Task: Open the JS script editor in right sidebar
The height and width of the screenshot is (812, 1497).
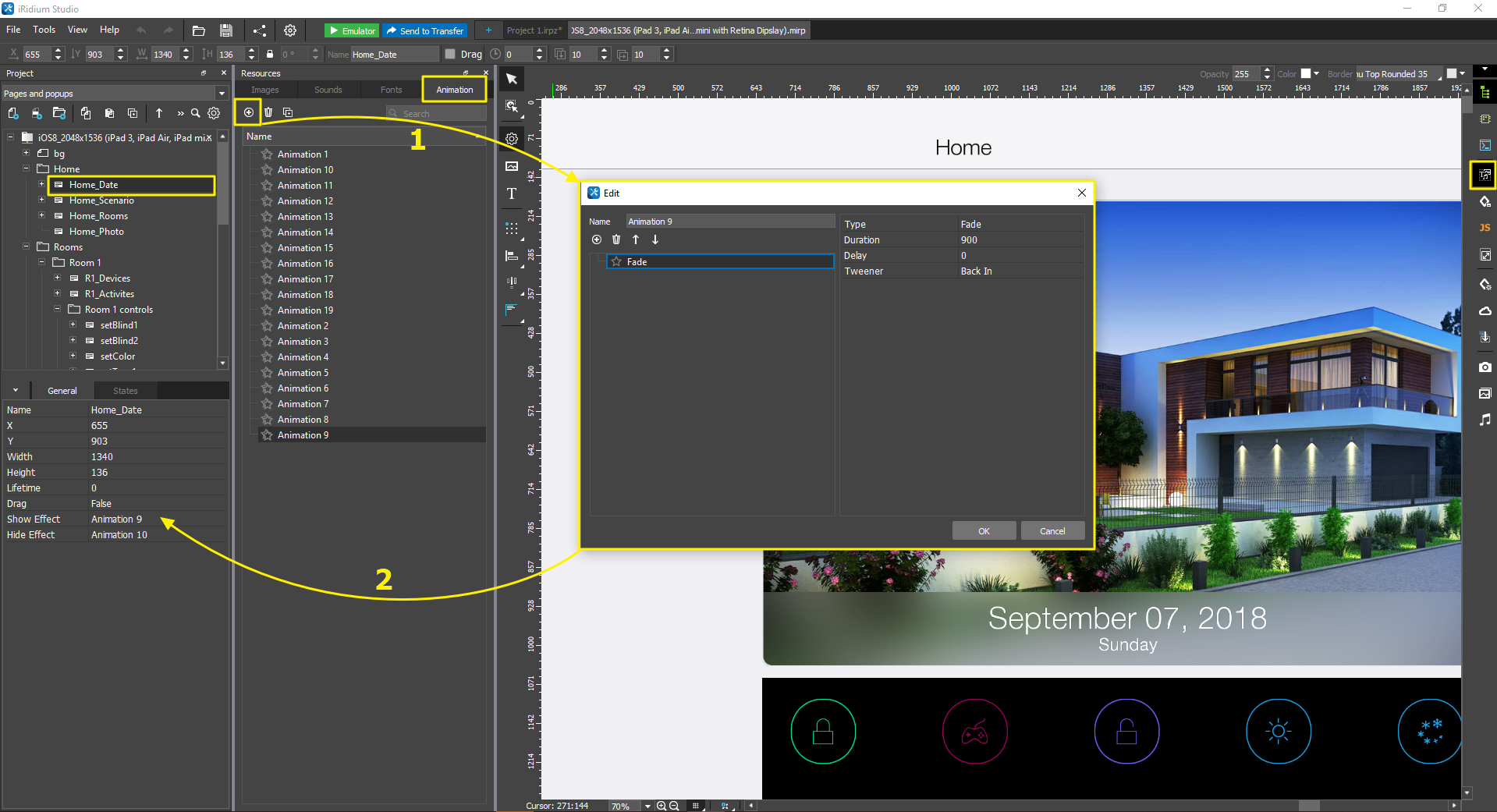Action: (1485, 228)
